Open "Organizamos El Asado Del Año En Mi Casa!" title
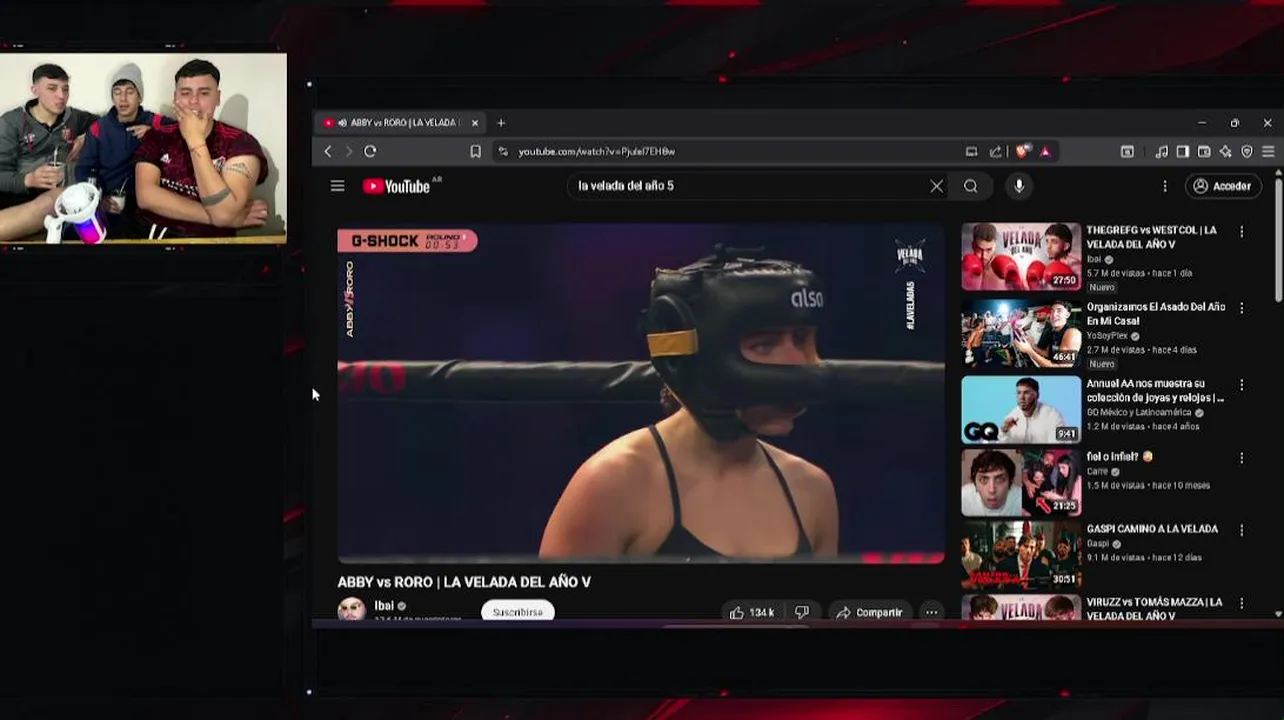 pos(1156,314)
